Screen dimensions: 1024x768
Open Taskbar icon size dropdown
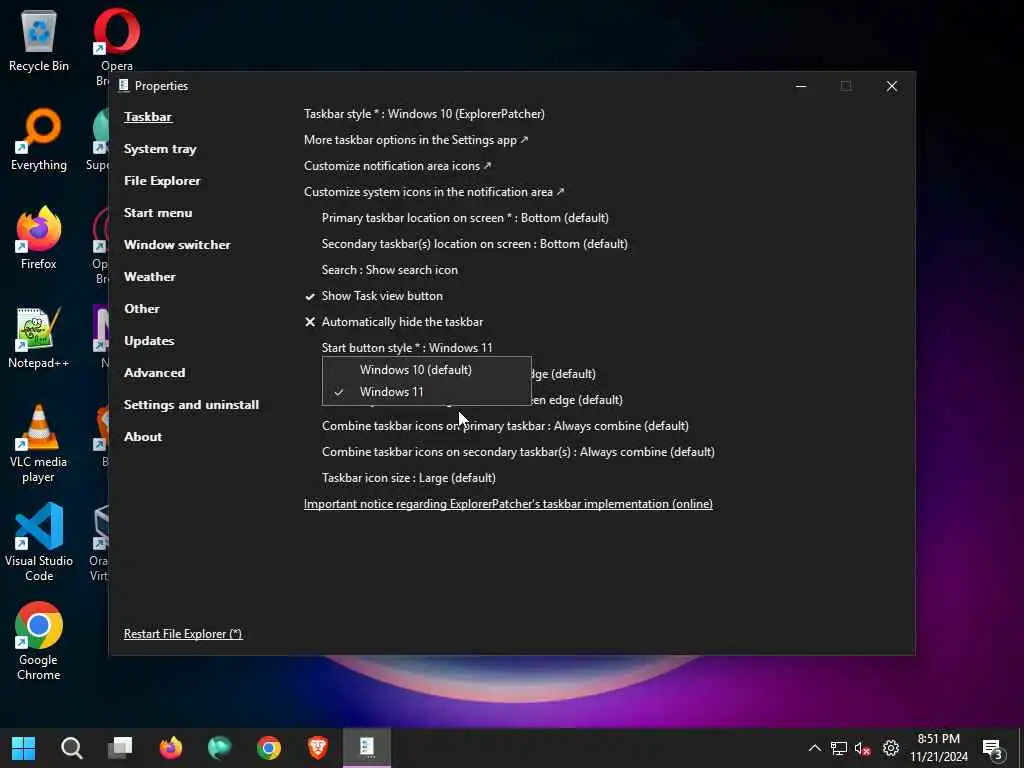(408, 478)
